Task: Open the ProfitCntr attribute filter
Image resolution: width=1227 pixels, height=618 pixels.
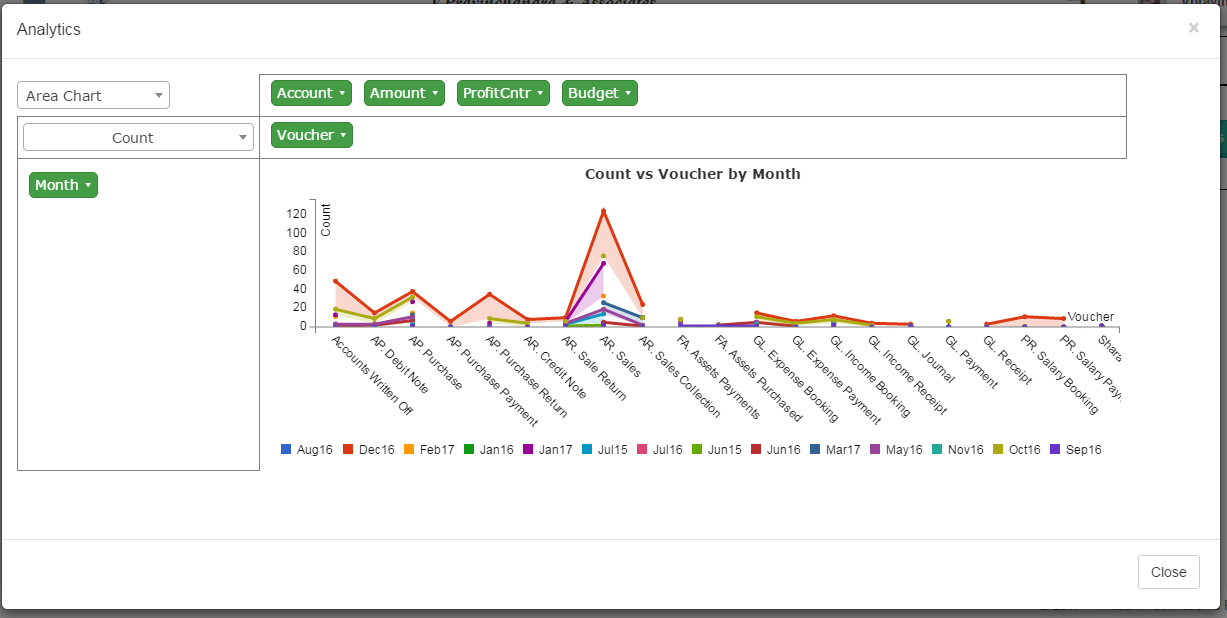Action: tap(503, 93)
